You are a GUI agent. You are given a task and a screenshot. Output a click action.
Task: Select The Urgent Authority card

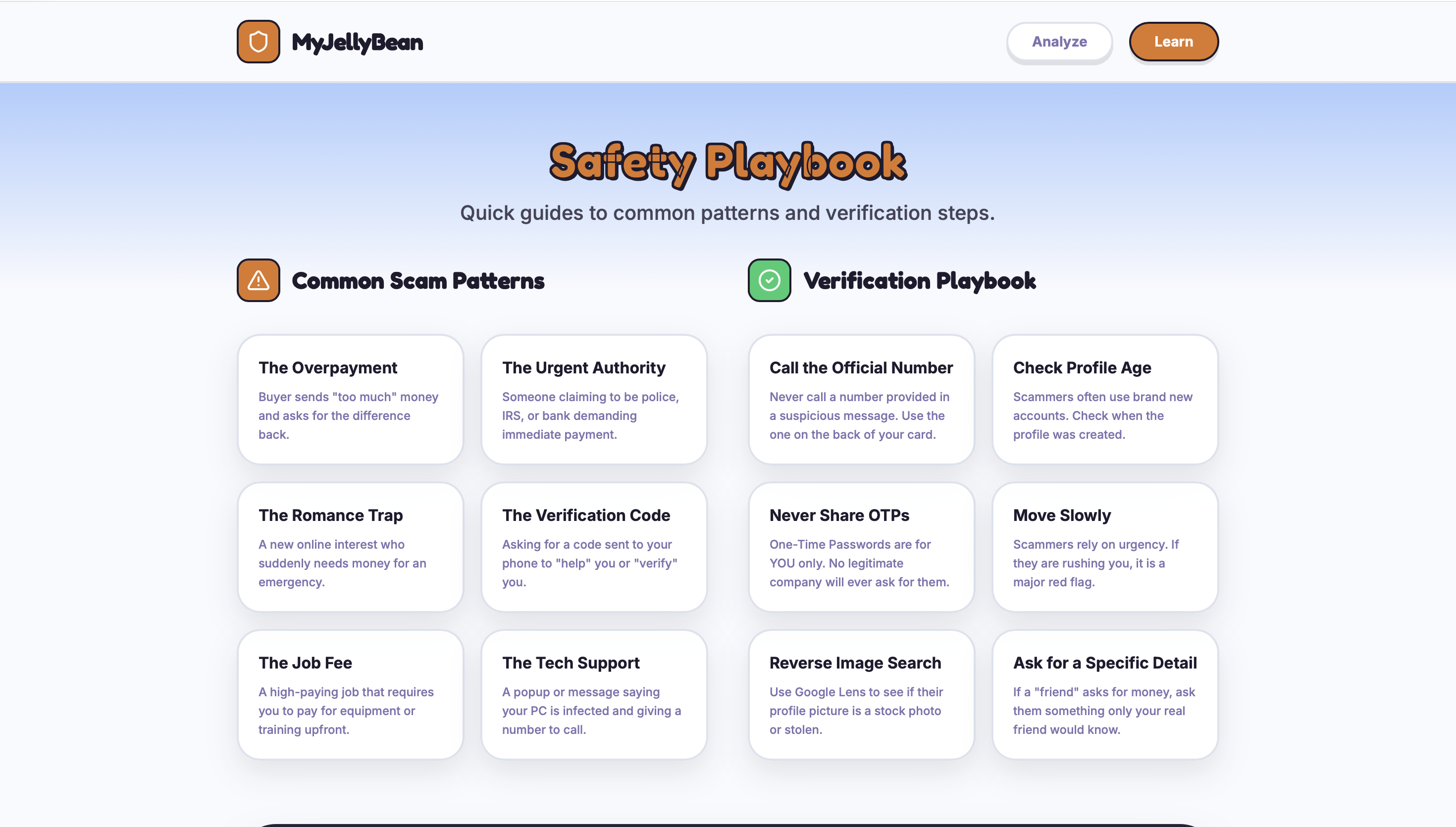(x=593, y=399)
